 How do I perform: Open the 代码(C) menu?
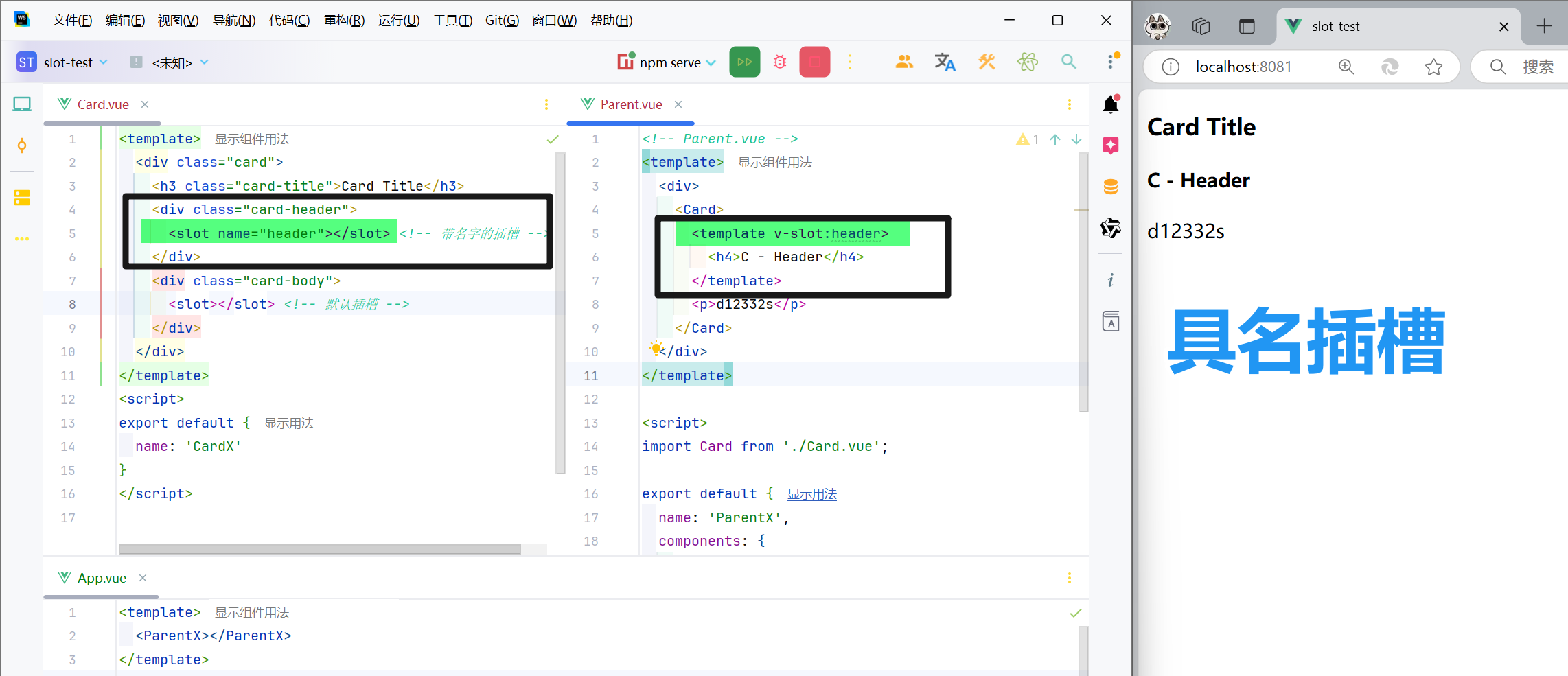289,21
